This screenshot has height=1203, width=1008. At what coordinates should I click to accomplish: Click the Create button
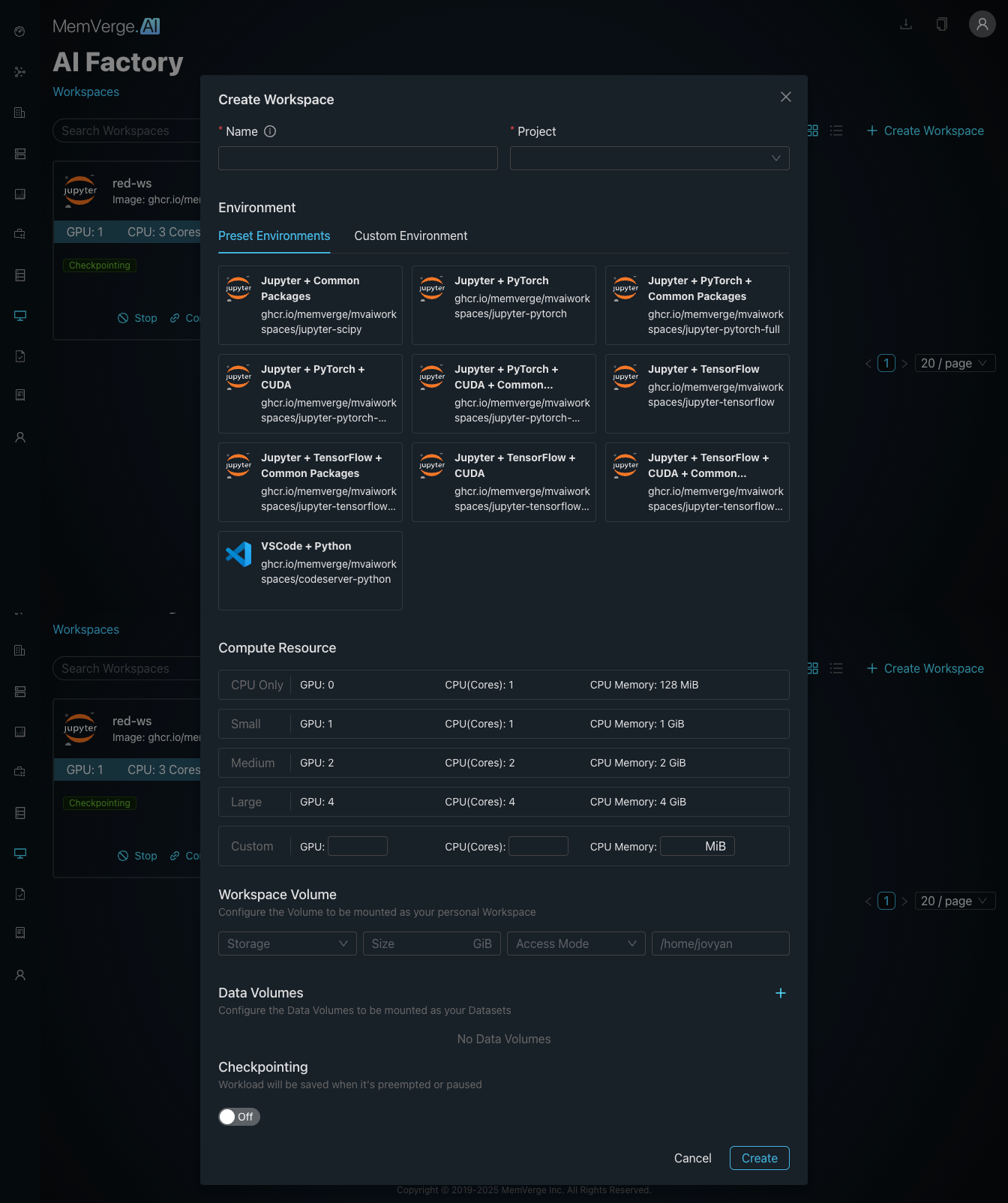759,1158
